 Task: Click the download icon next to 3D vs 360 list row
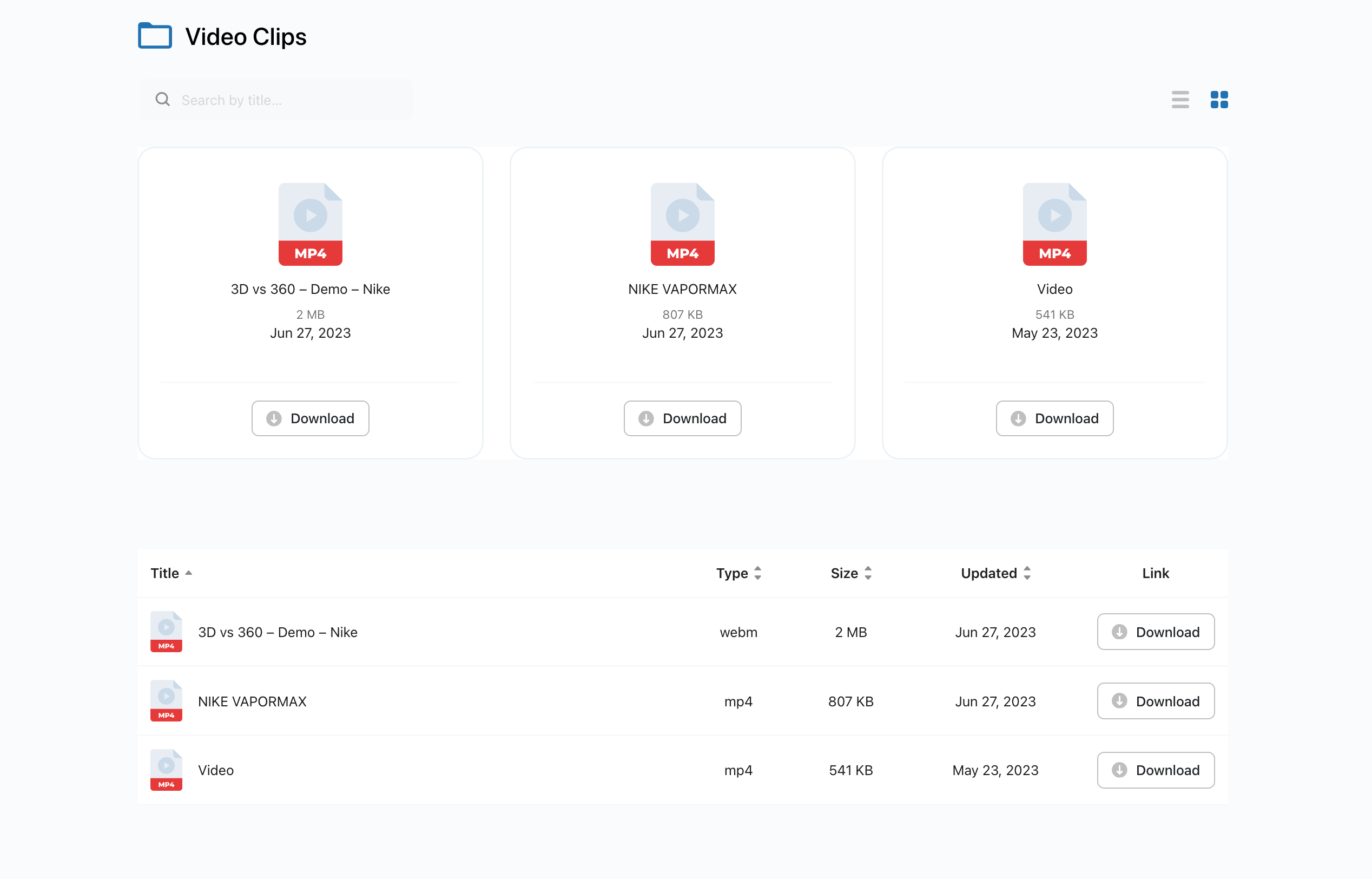pos(1119,631)
